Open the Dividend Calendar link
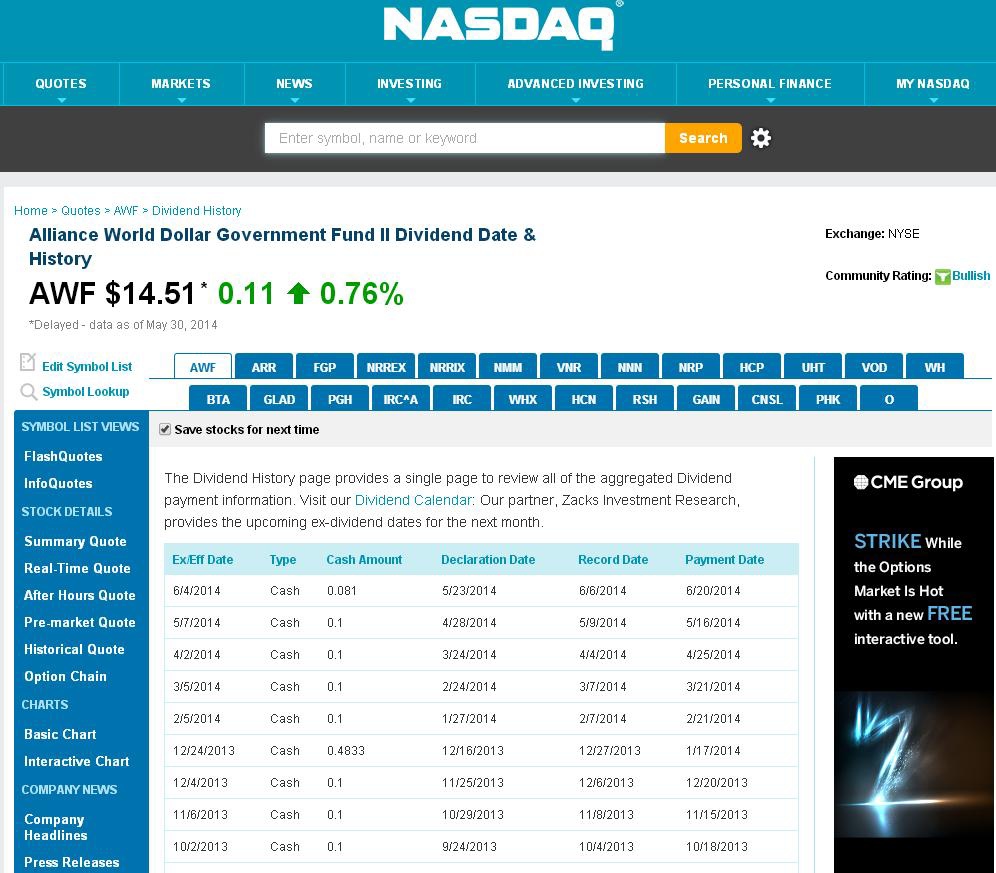Viewport: 996px width, 873px height. point(414,500)
